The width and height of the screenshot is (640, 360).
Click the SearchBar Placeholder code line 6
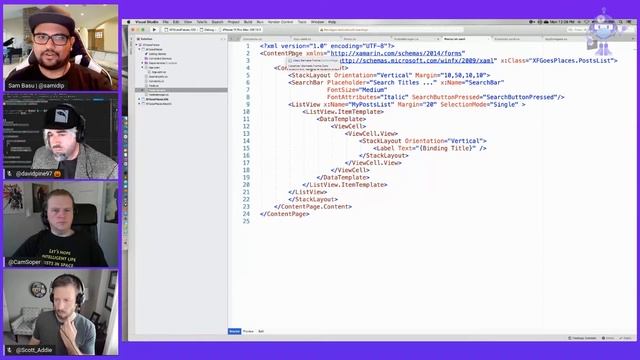click(396, 83)
